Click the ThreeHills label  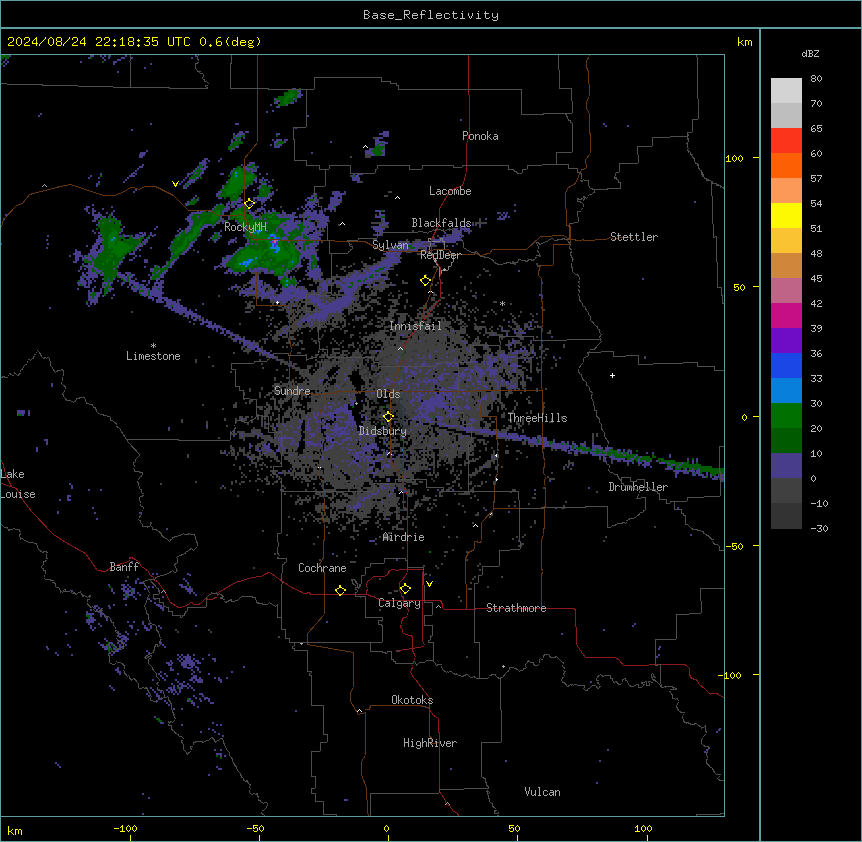click(x=537, y=418)
